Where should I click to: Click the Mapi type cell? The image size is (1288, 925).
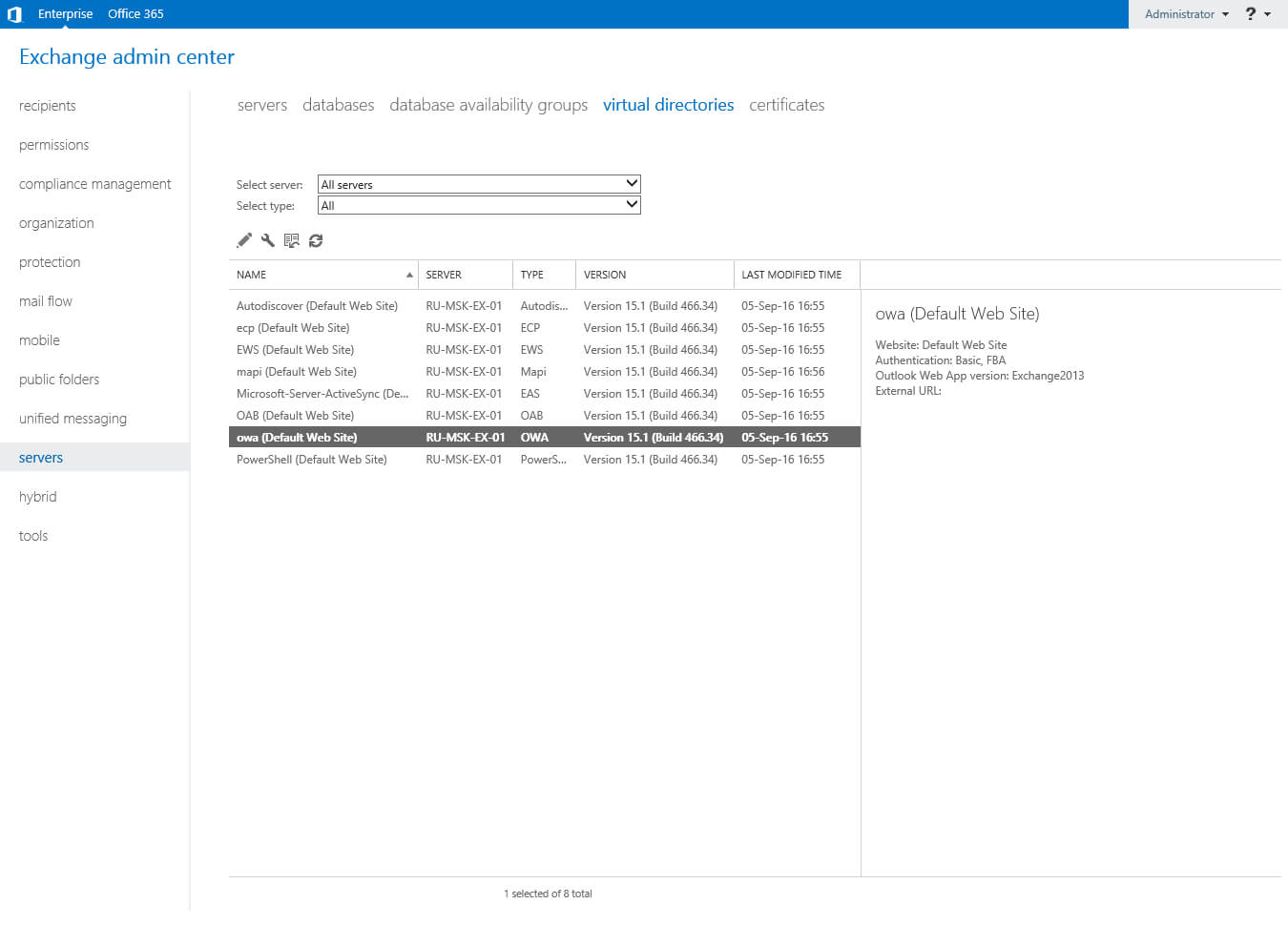533,372
